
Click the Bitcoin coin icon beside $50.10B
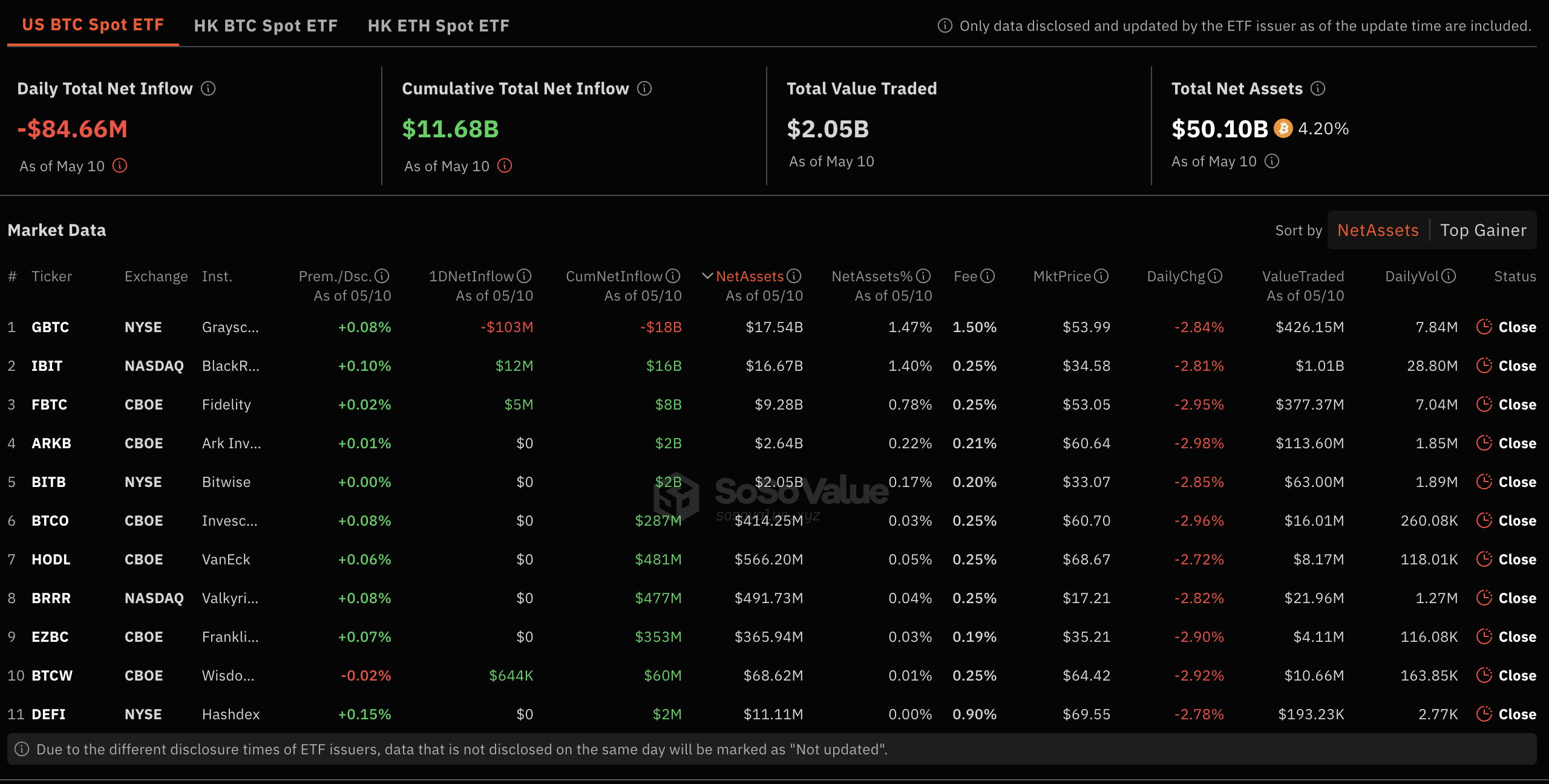(1283, 128)
